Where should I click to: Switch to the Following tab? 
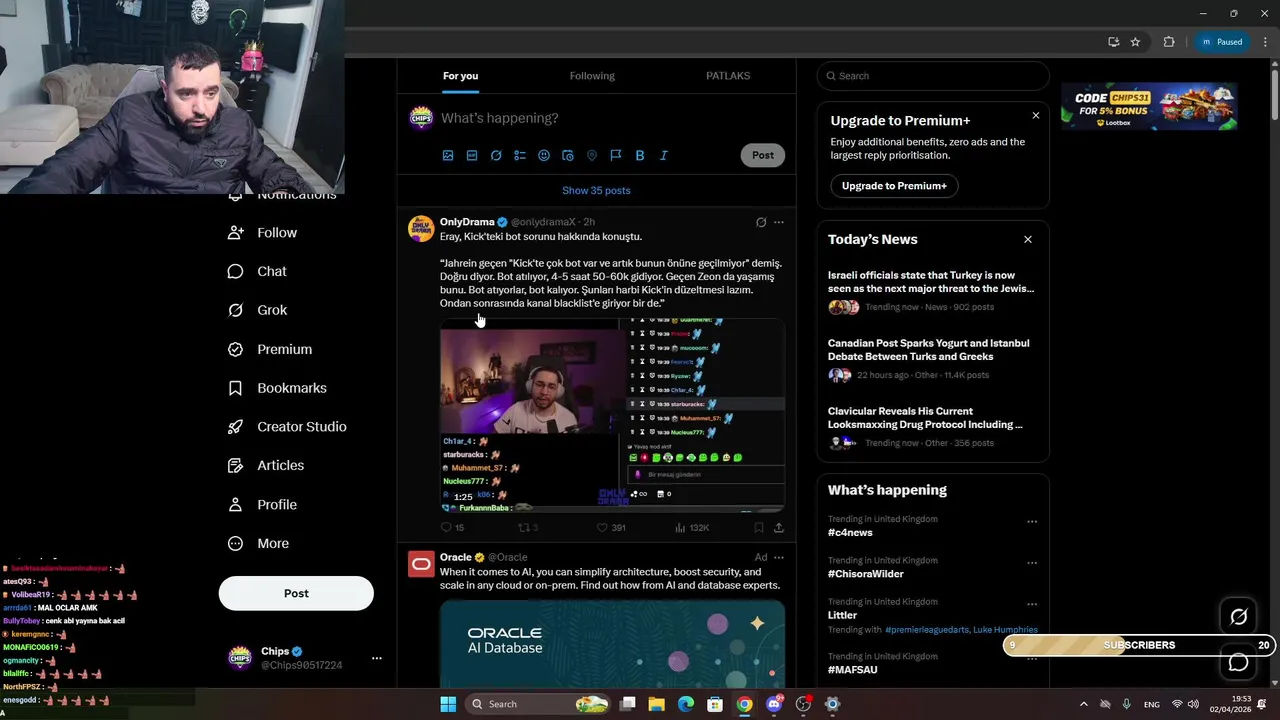[x=592, y=76]
